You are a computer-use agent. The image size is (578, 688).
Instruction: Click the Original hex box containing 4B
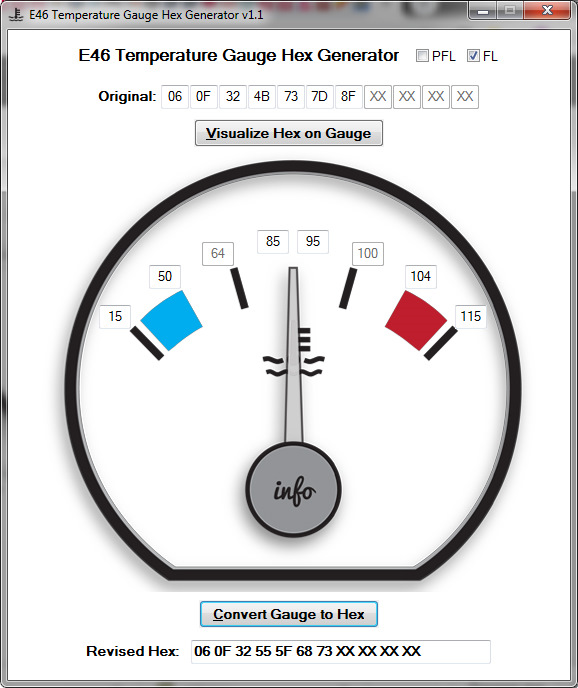pyautogui.click(x=262, y=97)
